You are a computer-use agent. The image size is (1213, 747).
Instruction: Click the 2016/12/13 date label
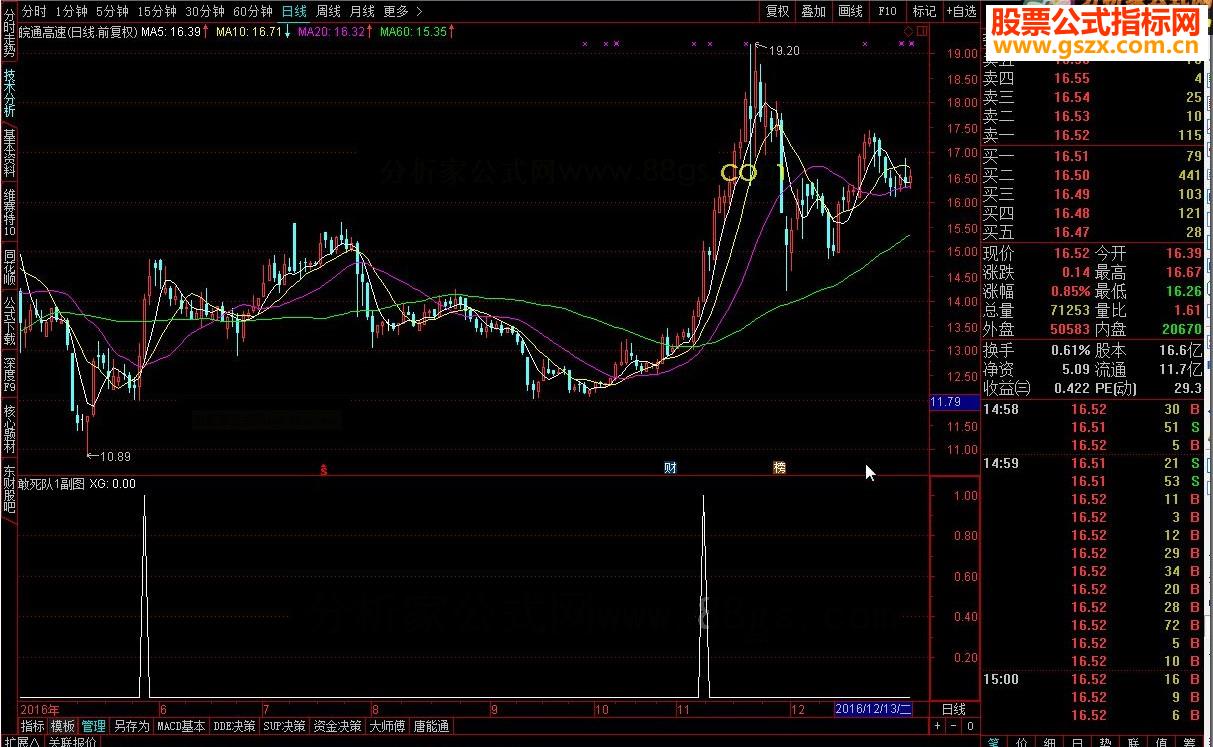[x=872, y=709]
